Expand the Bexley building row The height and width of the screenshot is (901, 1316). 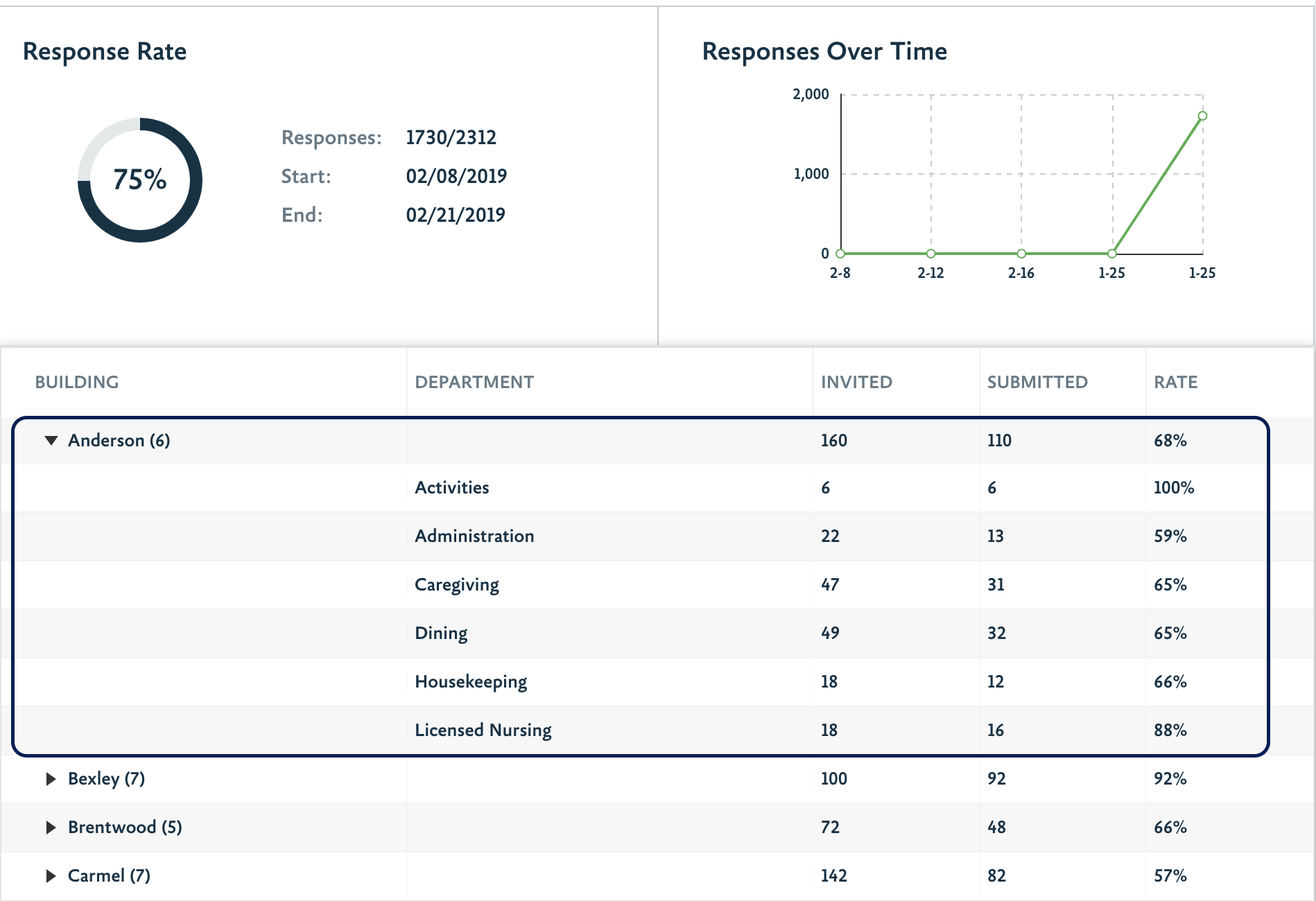51,779
